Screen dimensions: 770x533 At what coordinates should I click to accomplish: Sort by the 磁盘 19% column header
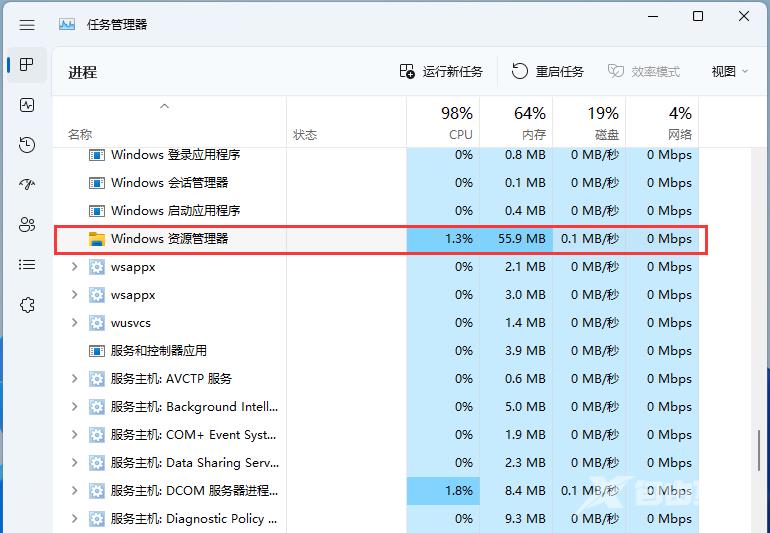tap(589, 122)
